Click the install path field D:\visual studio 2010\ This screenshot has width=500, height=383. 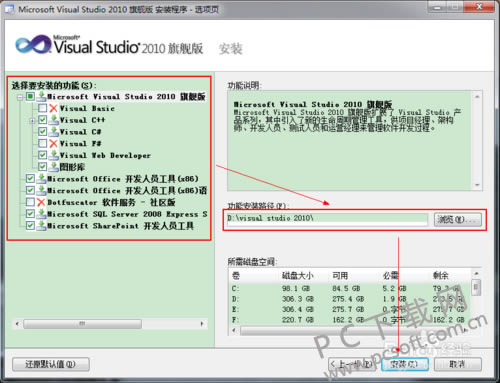pyautogui.click(x=327, y=219)
